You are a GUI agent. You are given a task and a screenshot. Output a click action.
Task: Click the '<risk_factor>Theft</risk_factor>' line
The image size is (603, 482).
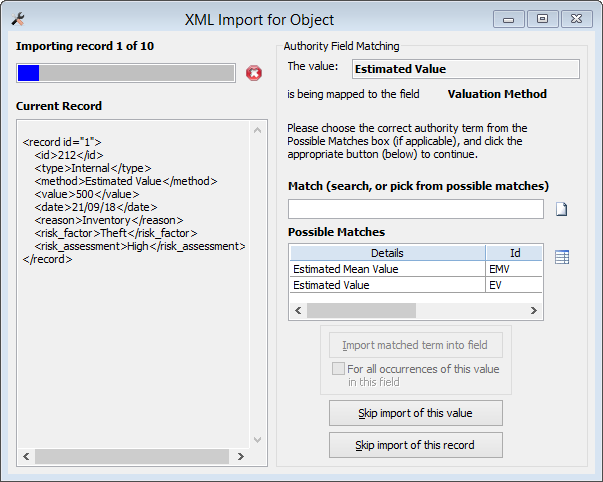coord(116,233)
